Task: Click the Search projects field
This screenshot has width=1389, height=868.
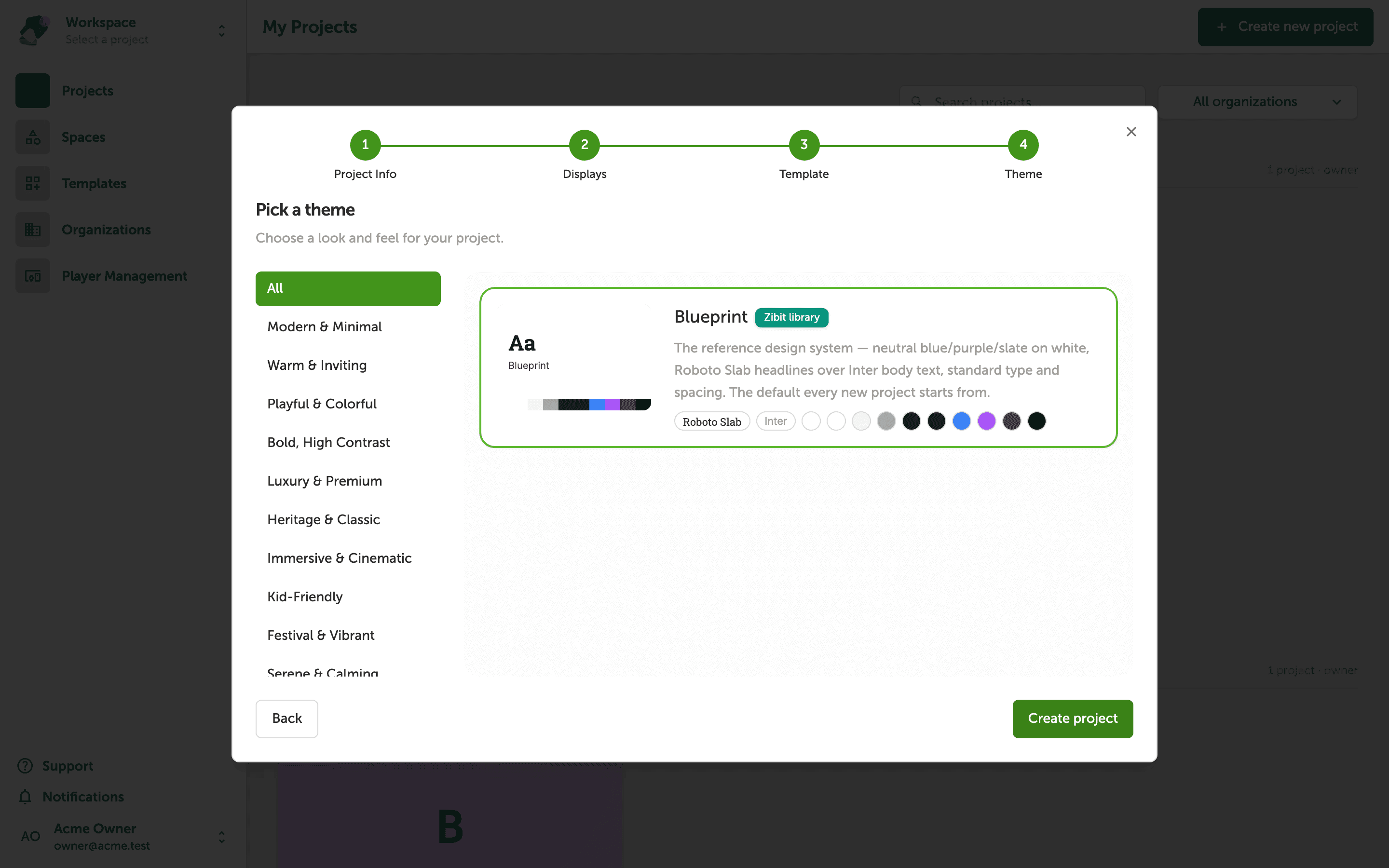Action: (1022, 102)
